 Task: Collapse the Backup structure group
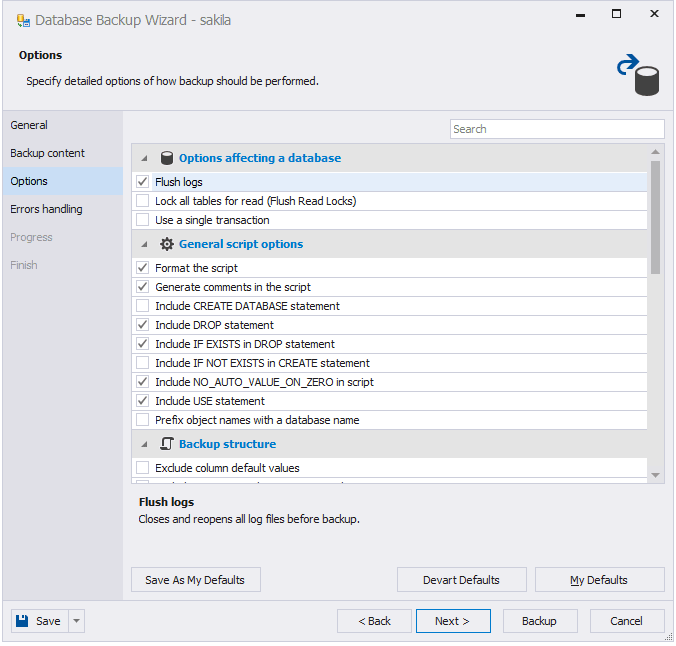(144, 444)
